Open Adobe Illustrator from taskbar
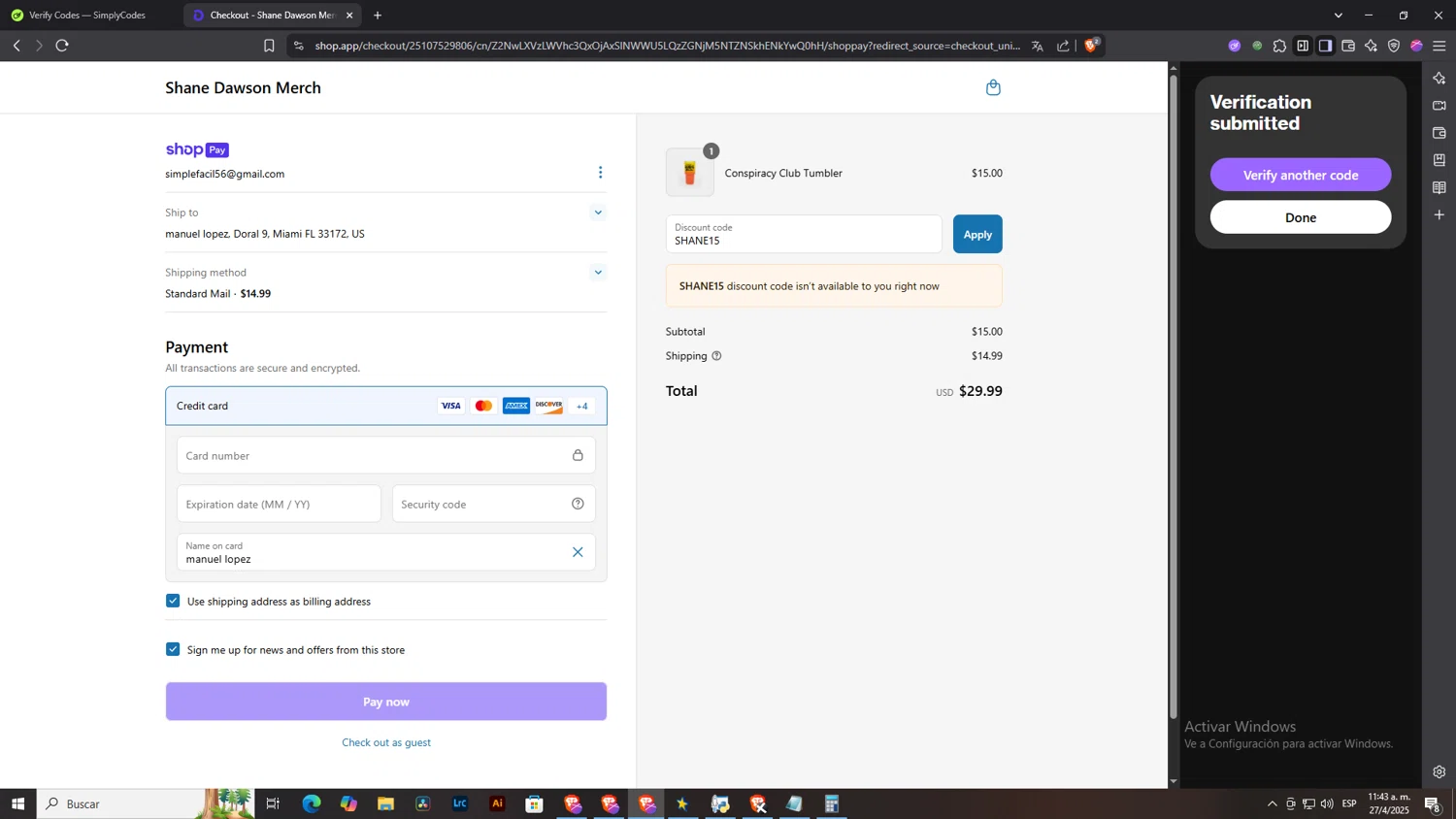Image resolution: width=1456 pixels, height=819 pixels. click(x=497, y=803)
